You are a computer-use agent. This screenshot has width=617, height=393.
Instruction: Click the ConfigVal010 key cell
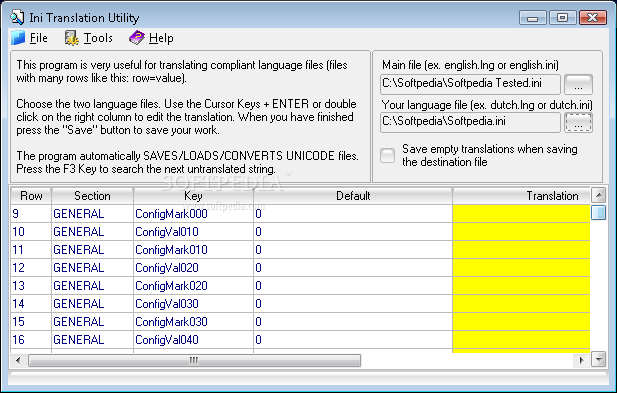point(193,232)
